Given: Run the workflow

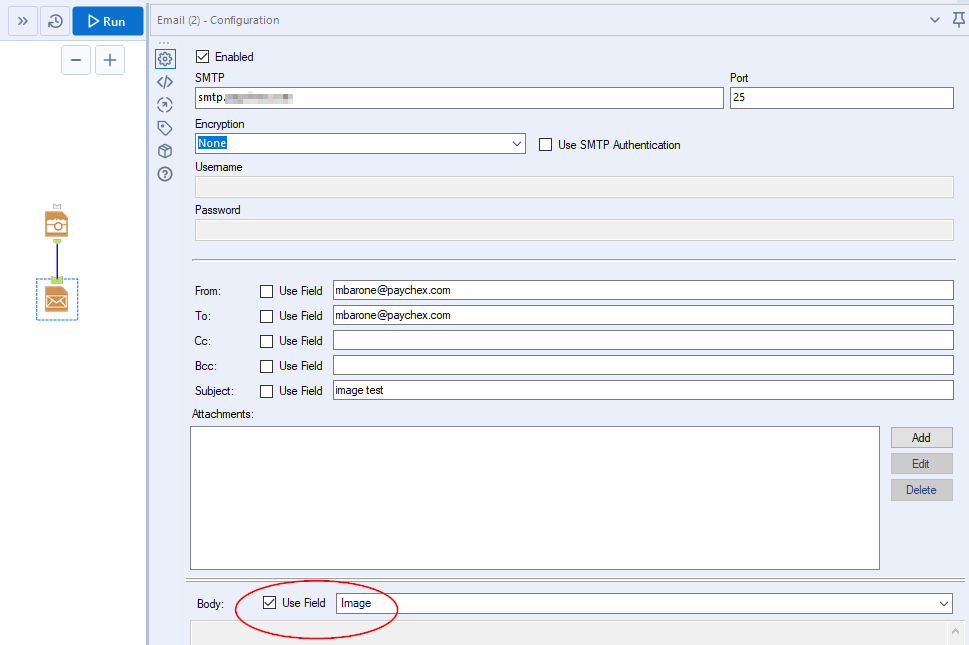Looking at the screenshot, I should point(108,21).
